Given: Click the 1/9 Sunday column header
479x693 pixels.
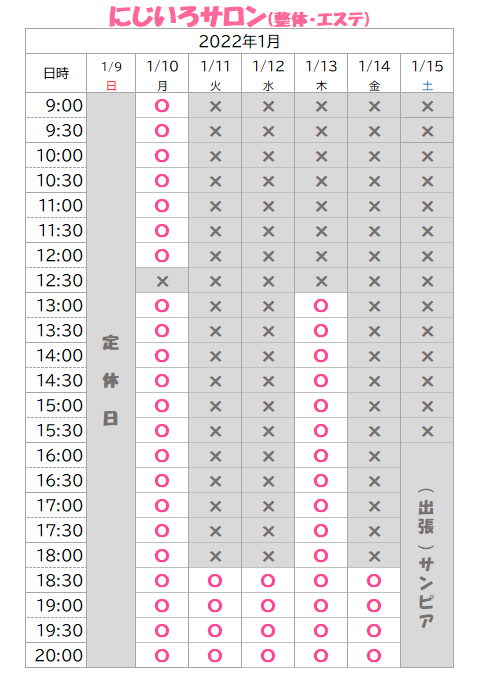Looking at the screenshot, I should [111, 73].
